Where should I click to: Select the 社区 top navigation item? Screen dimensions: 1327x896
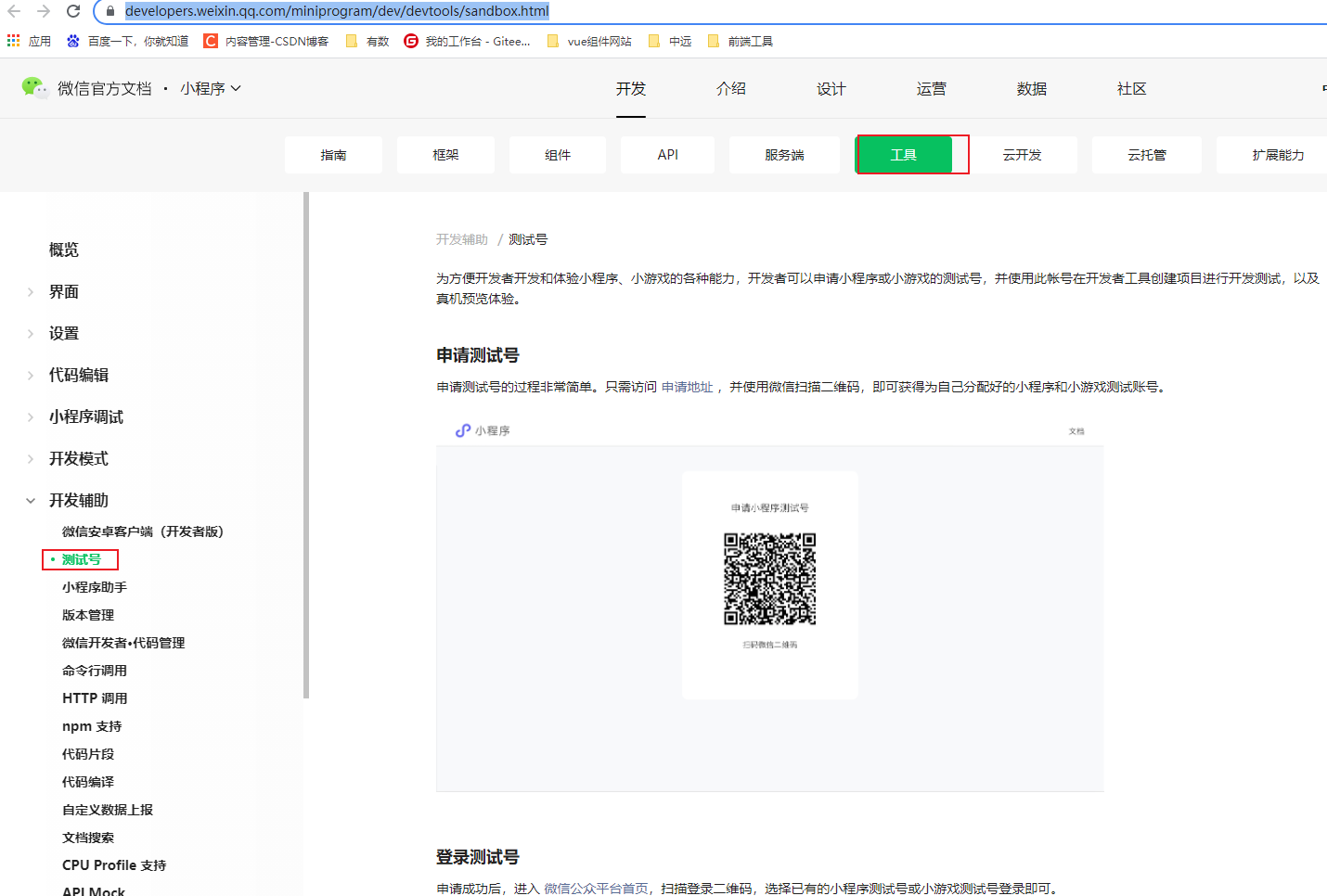[x=1132, y=88]
